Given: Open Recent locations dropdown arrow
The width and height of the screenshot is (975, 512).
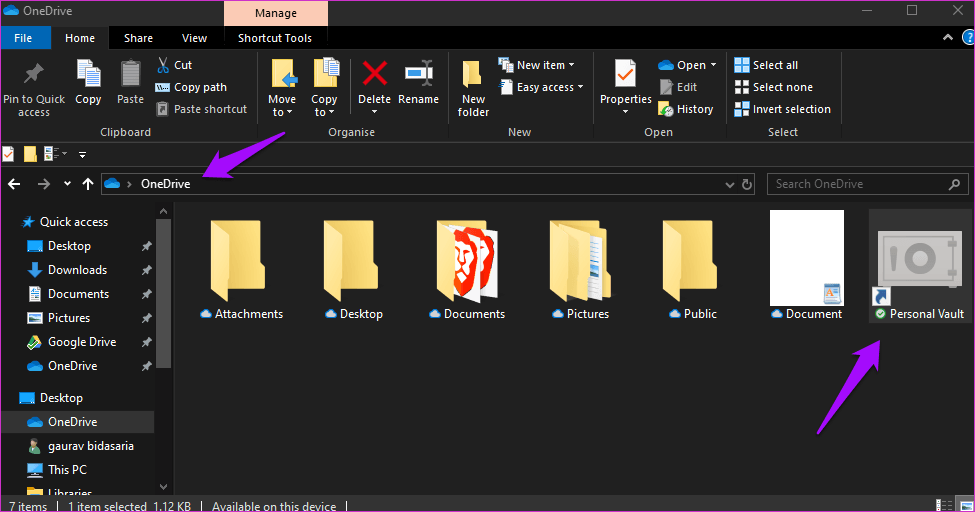Looking at the screenshot, I should 67,184.
